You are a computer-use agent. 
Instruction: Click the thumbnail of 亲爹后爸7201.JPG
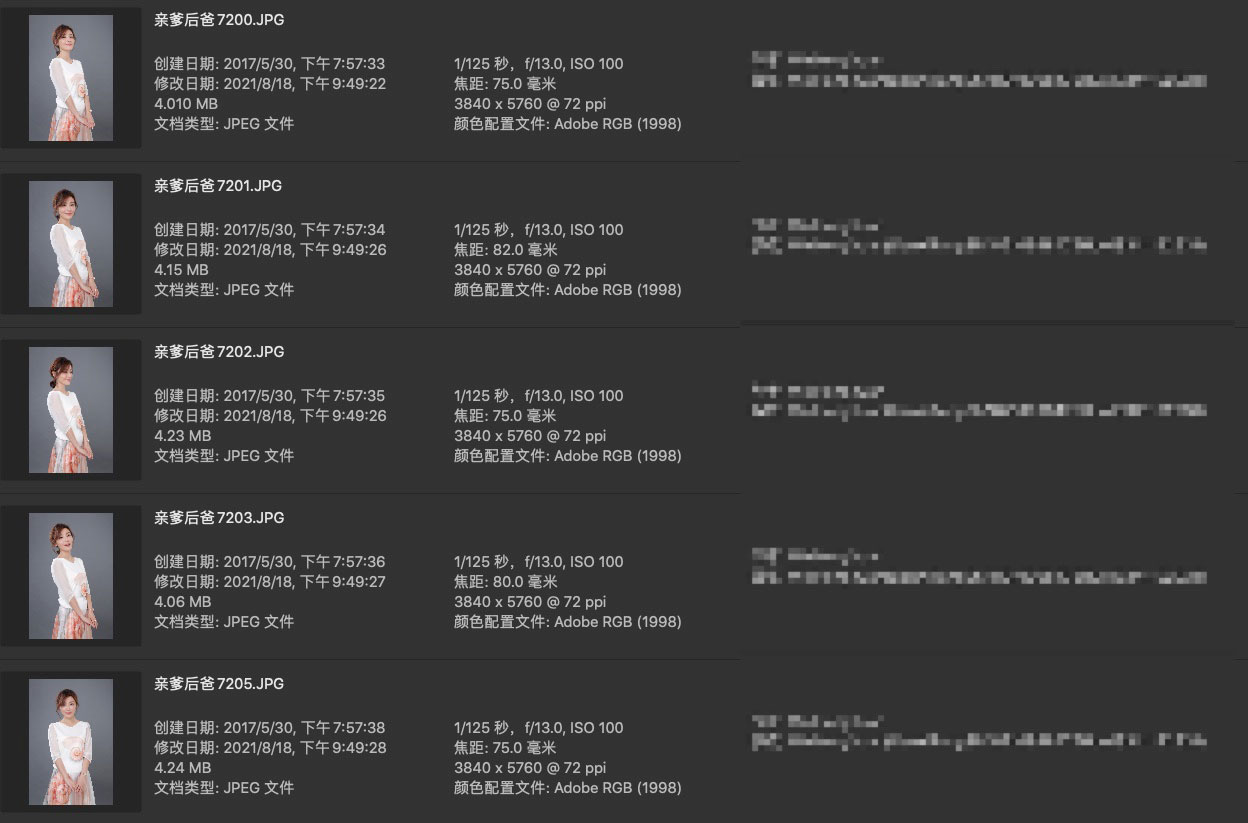(x=70, y=244)
